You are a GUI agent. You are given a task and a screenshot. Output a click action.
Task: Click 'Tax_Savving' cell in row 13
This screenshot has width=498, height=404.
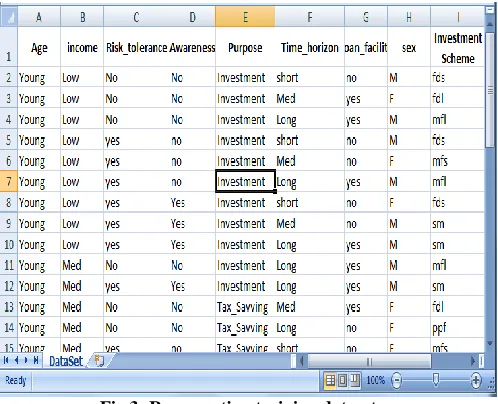point(245,307)
